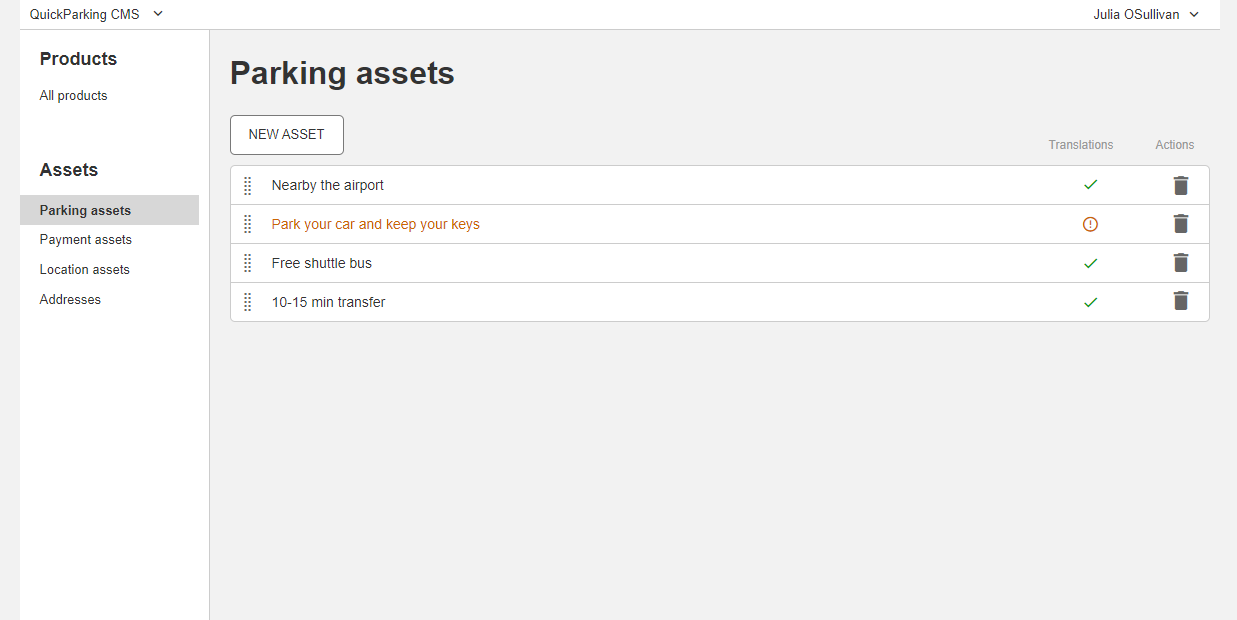
Task: Open 'Park your car and keep your keys'
Action: click(375, 224)
